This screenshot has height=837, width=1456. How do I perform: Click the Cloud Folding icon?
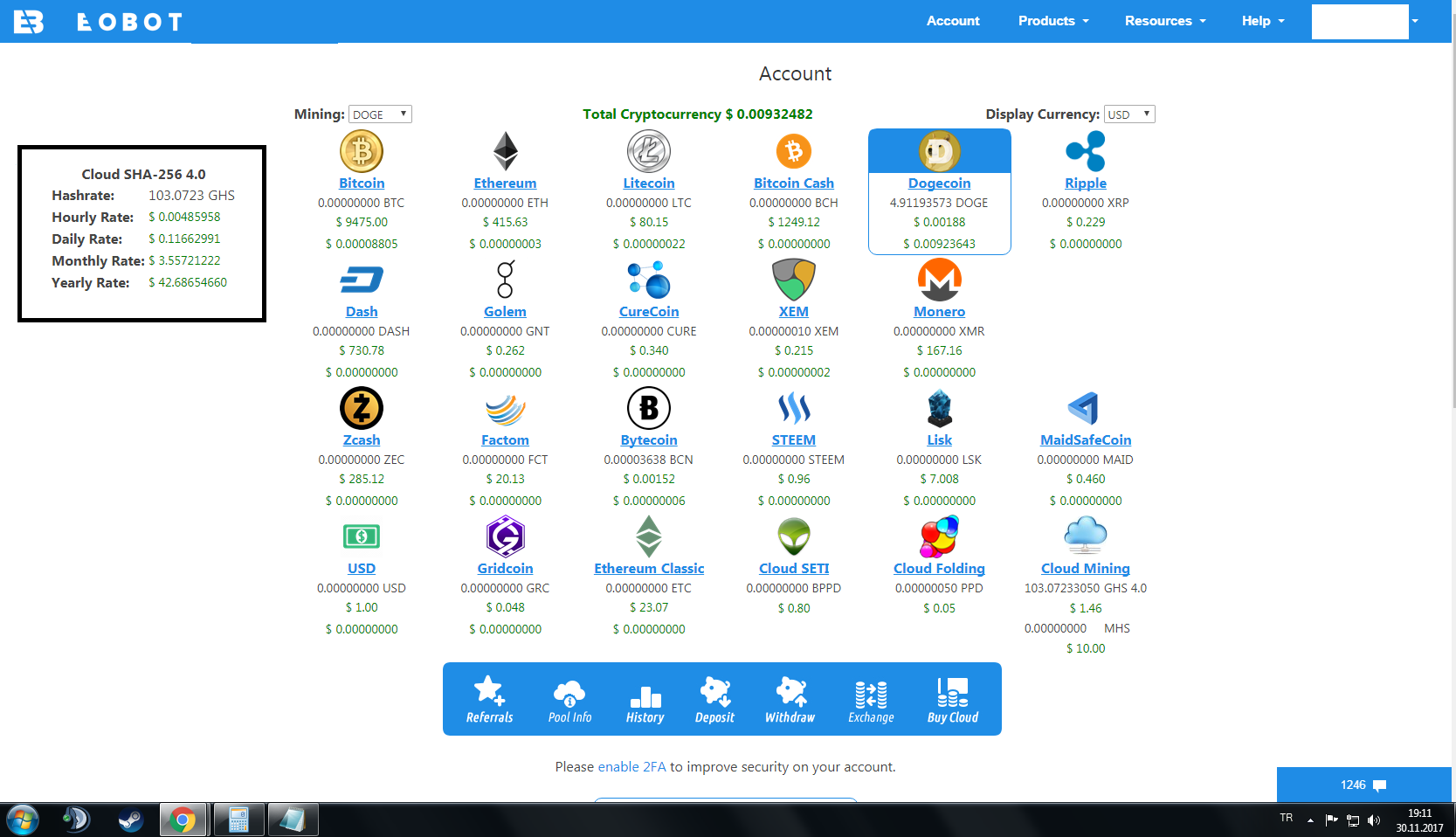(940, 536)
